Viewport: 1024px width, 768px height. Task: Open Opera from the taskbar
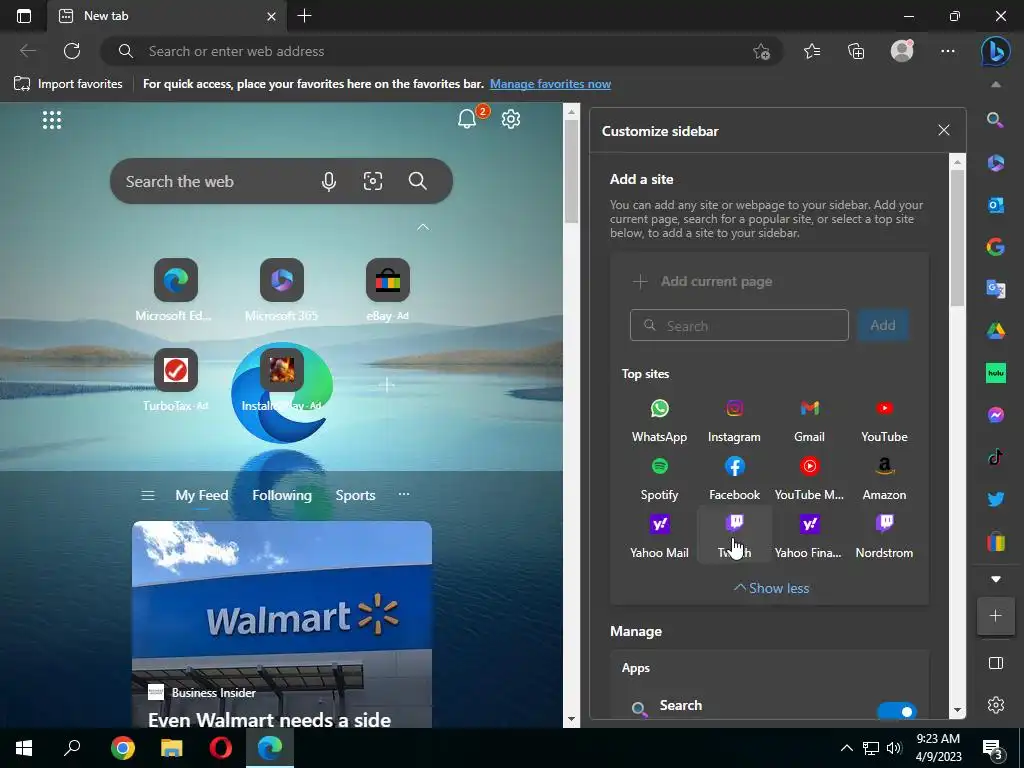point(221,748)
